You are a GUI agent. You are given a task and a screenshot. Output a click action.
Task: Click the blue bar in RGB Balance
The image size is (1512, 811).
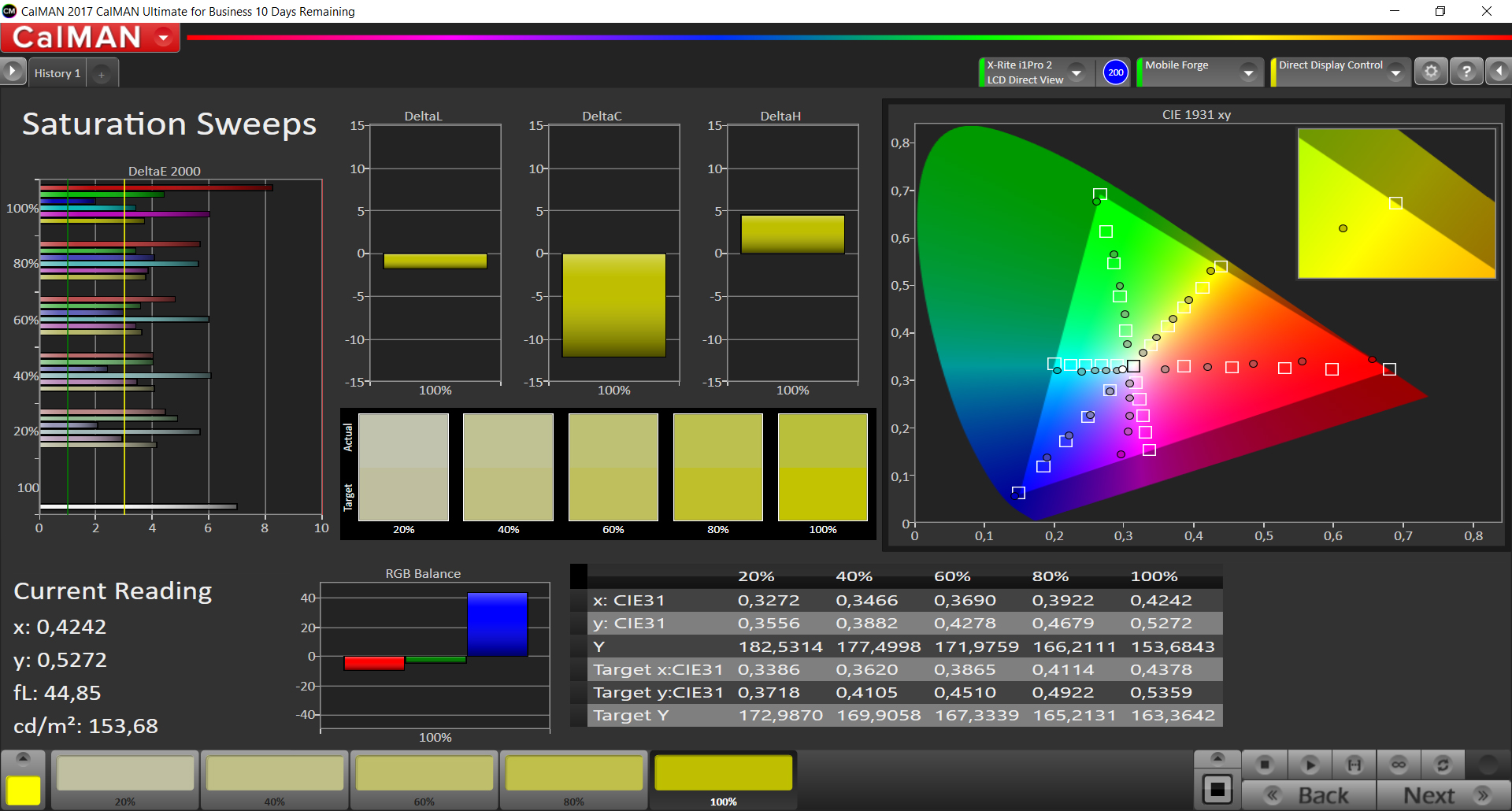[x=497, y=624]
